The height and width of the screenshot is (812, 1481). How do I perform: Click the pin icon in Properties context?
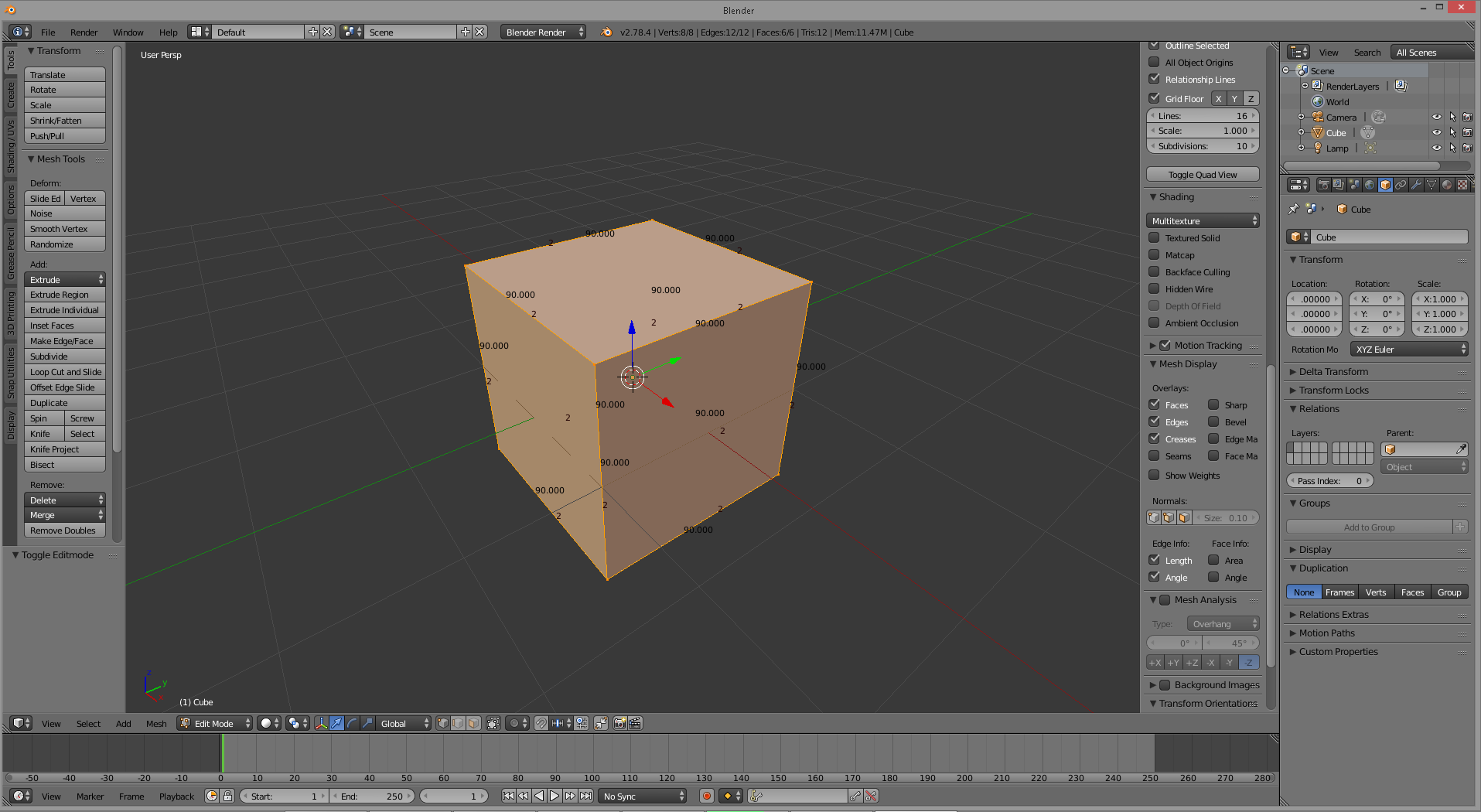(1293, 209)
